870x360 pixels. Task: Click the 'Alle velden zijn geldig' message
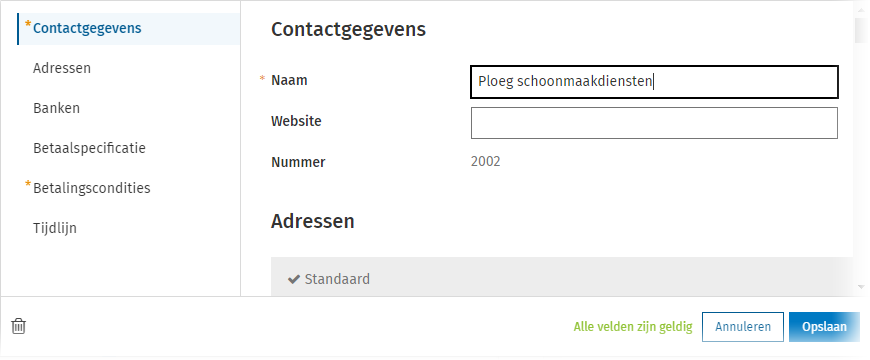pos(633,327)
